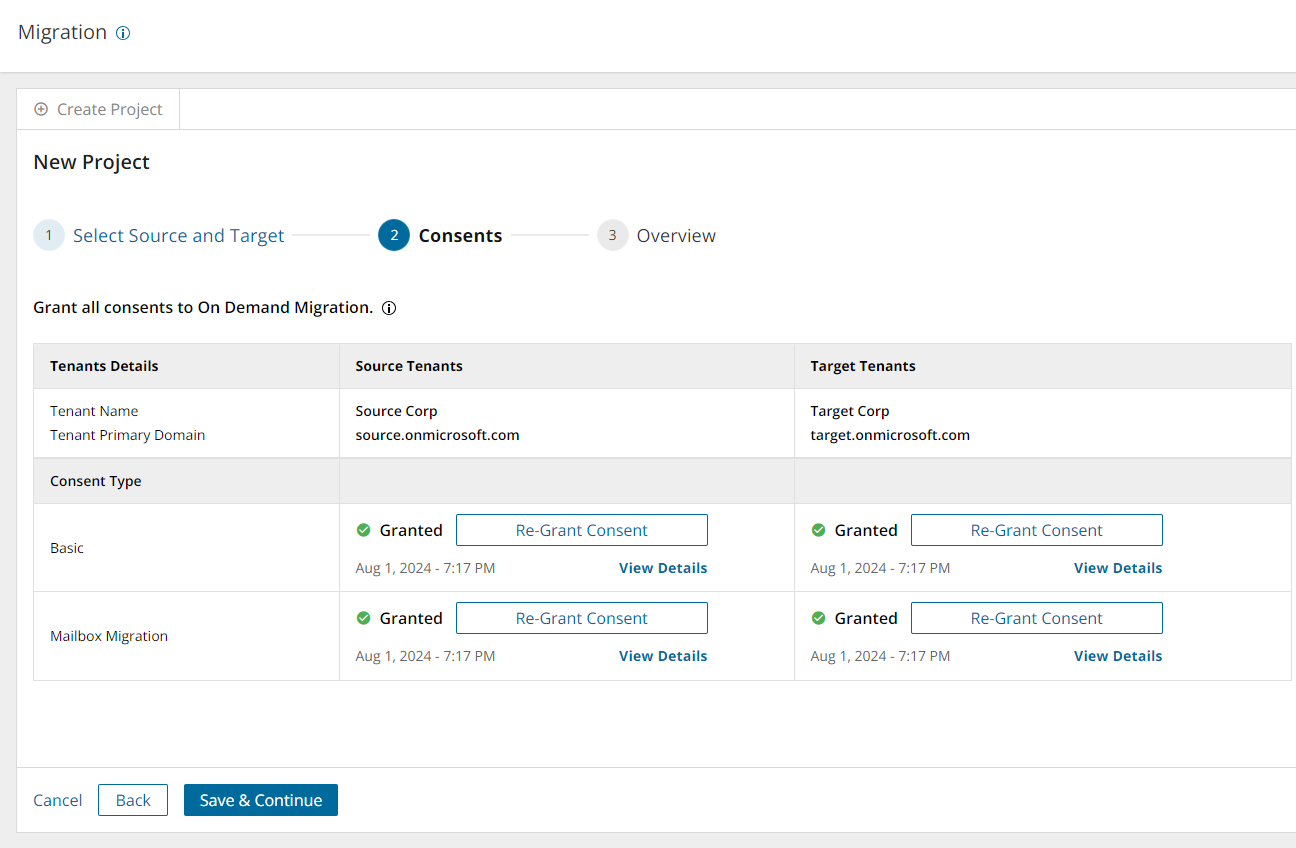Click green Granted check for Source Basic consent

pos(364,530)
